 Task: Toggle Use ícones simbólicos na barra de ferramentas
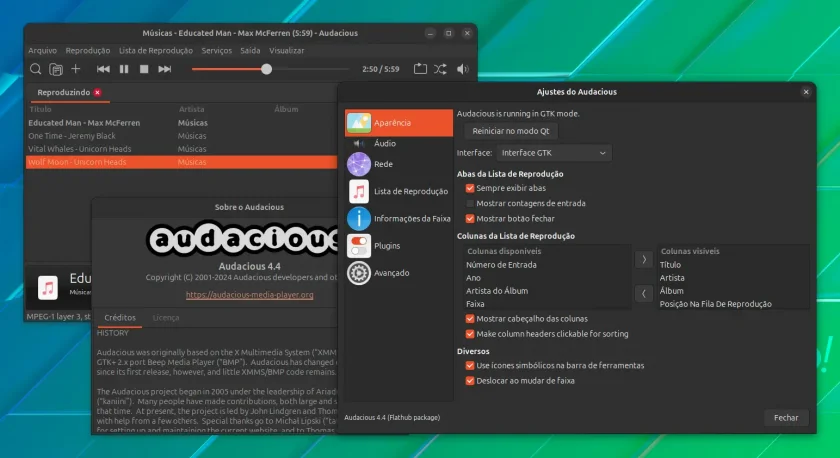[470, 366]
